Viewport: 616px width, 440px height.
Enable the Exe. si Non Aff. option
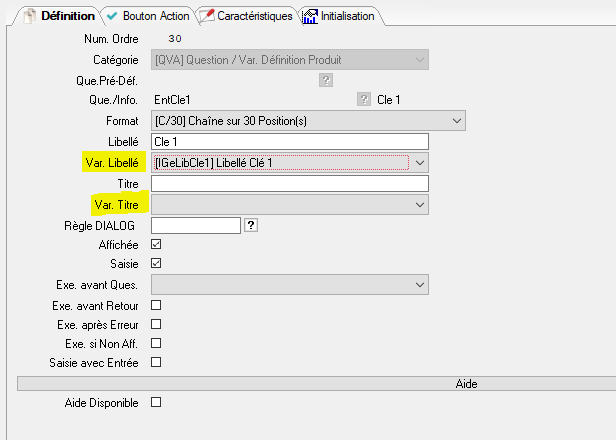pyautogui.click(x=155, y=343)
